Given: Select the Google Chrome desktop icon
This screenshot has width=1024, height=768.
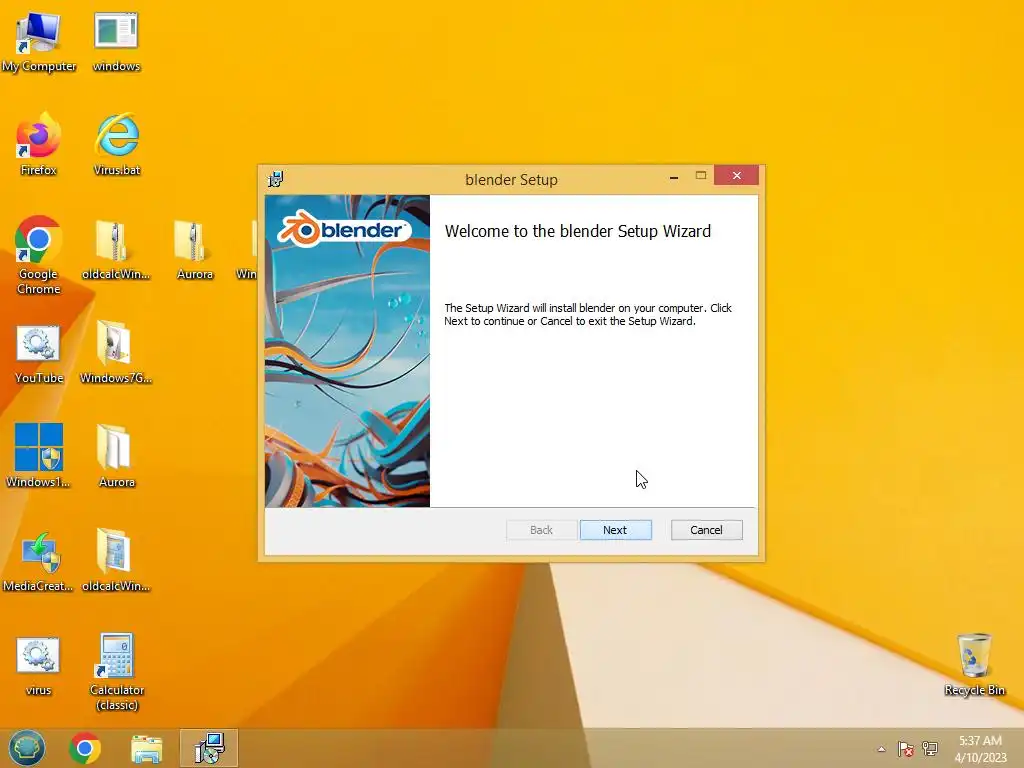Looking at the screenshot, I should point(39,255).
